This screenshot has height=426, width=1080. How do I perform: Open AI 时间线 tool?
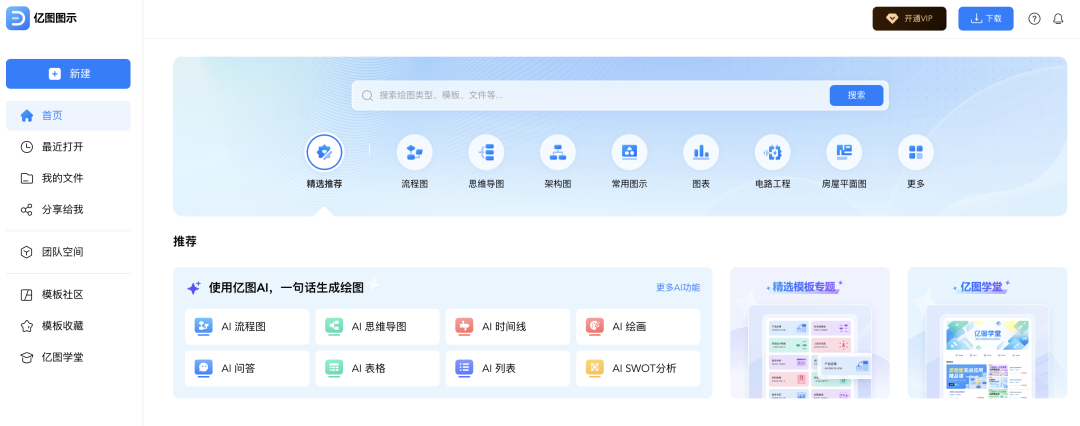coord(508,327)
